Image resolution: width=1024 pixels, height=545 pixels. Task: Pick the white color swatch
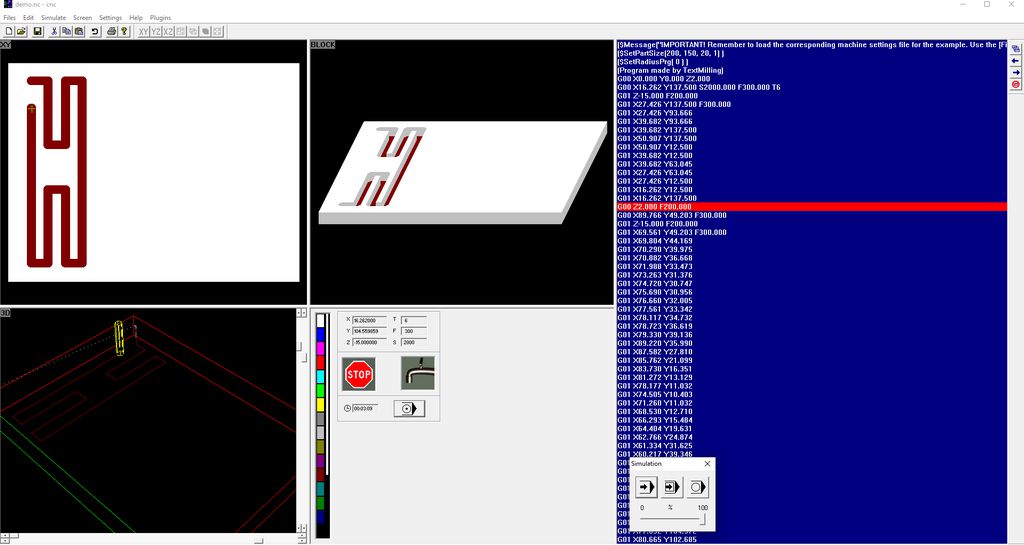[321, 320]
